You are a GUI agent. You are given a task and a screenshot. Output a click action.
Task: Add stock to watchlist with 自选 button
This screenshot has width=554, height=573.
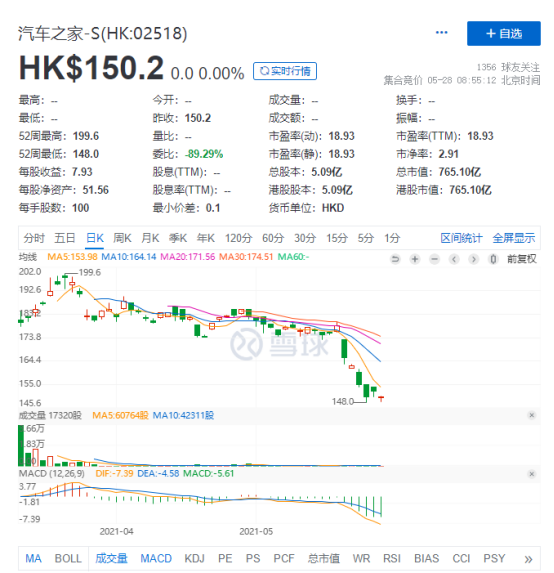(504, 34)
